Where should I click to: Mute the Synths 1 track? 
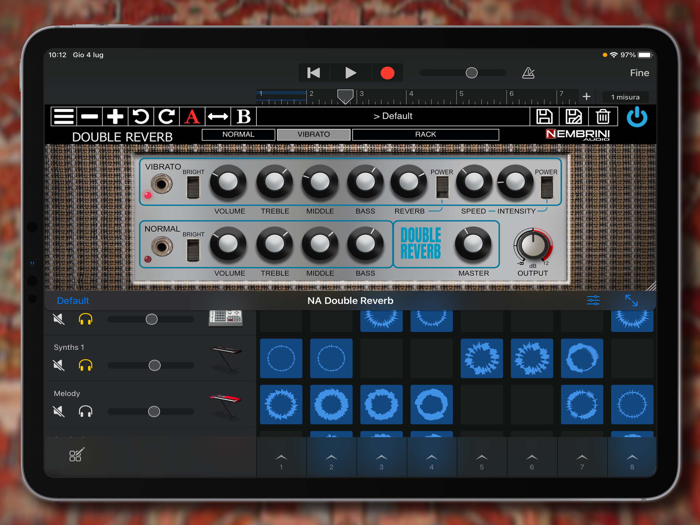58,365
